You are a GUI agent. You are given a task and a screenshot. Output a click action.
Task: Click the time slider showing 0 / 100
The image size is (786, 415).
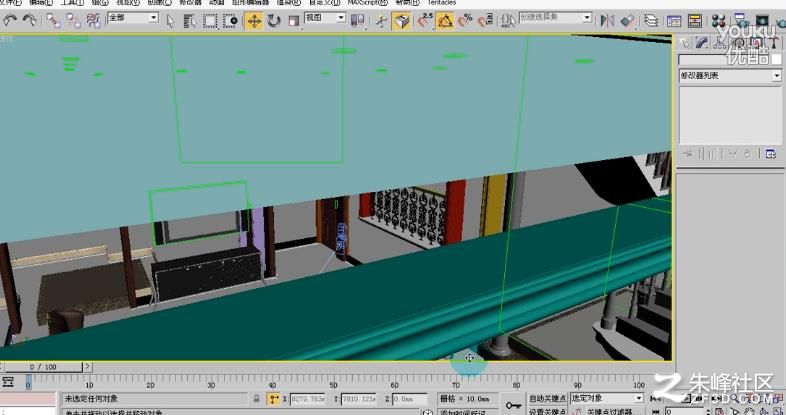coord(43,367)
